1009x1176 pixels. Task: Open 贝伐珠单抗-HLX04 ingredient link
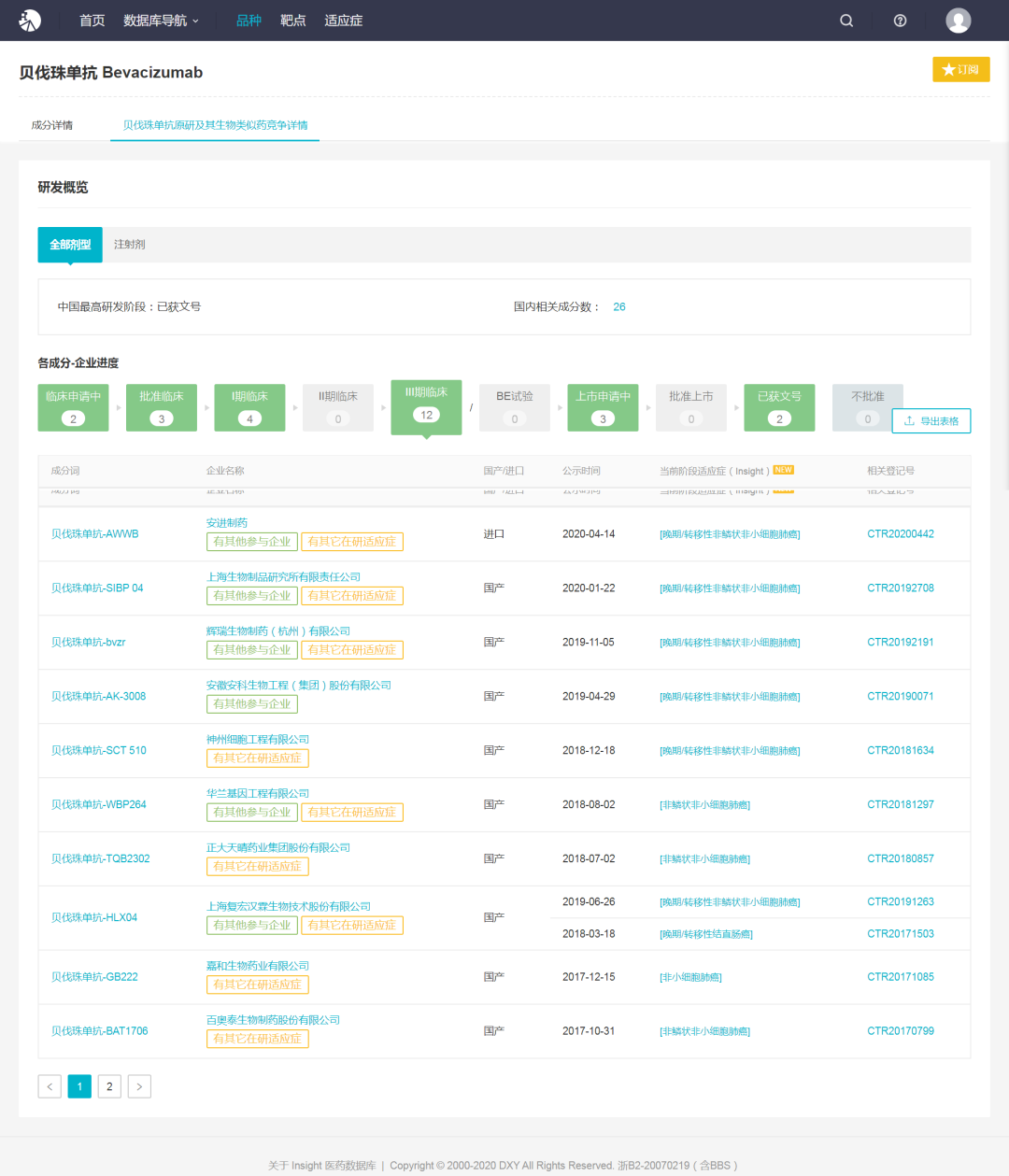pyautogui.click(x=94, y=918)
